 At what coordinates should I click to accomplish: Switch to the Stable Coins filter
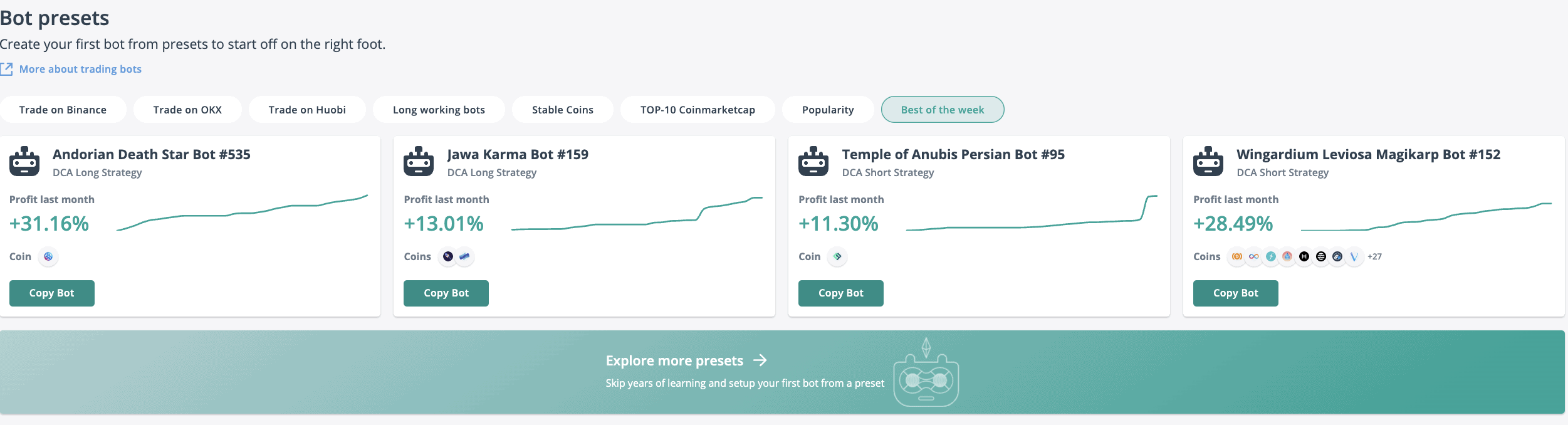pyautogui.click(x=562, y=110)
